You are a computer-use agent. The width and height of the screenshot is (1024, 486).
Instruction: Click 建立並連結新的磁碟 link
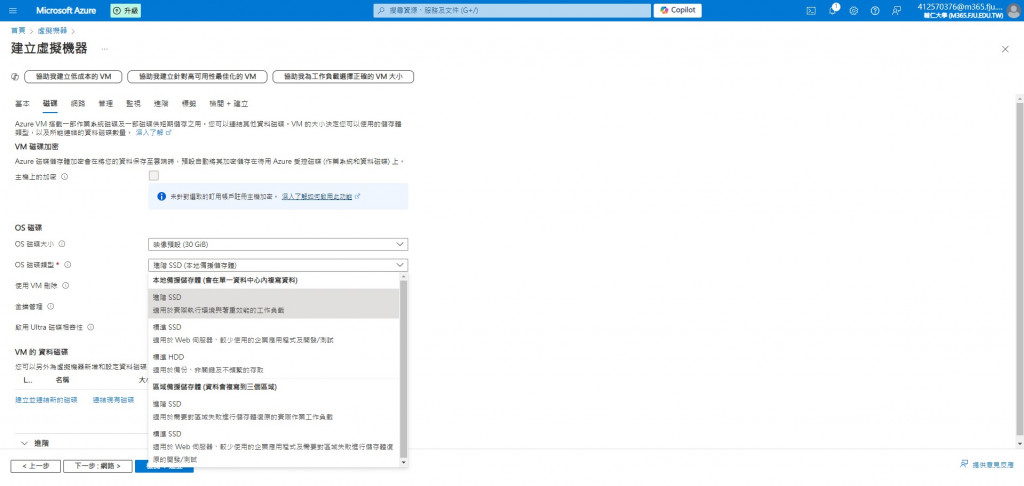pyautogui.click(x=46, y=400)
